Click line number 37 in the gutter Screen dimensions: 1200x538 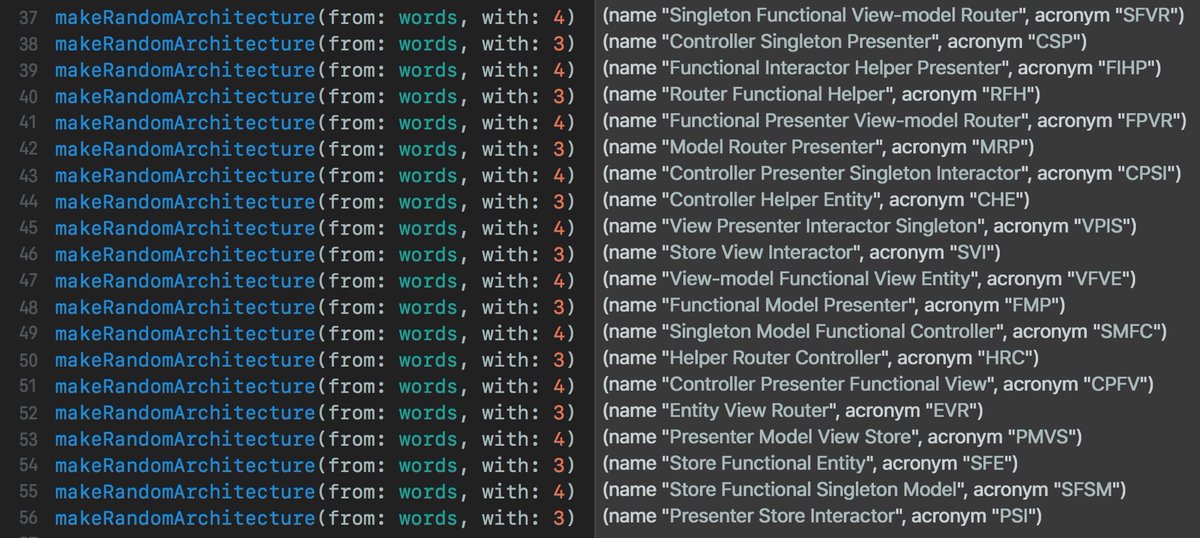26,18
